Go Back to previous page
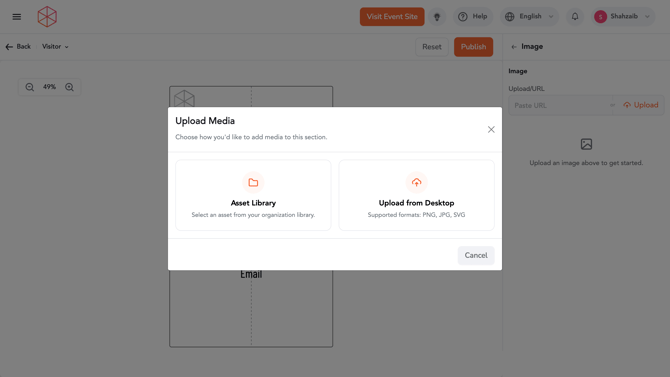670x377 pixels. point(18,47)
